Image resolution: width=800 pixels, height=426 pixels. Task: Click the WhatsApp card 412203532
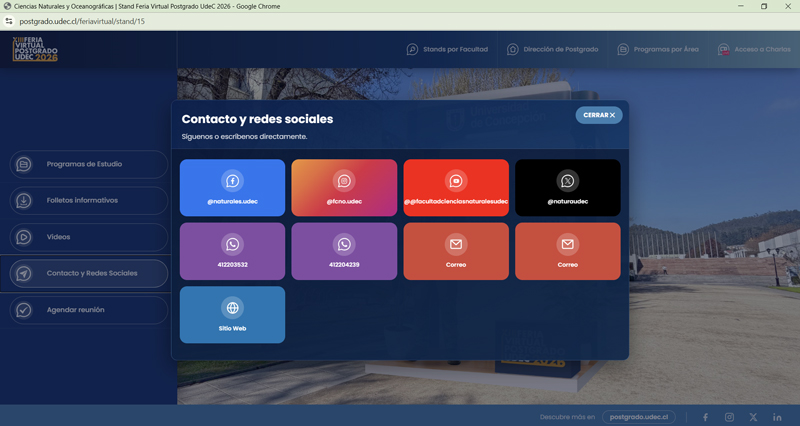[x=232, y=251]
